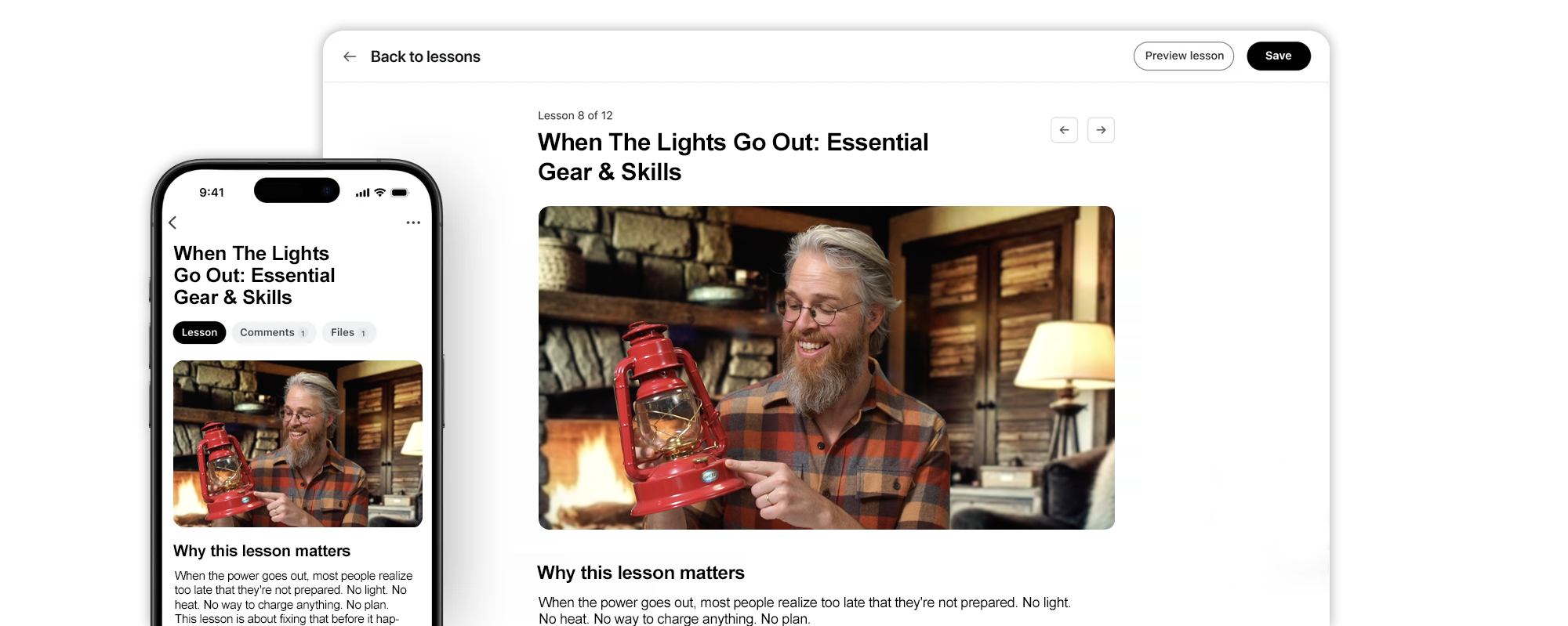The height and width of the screenshot is (626, 1568).
Task: Go to next lesson arrow button
Action: pos(1101,130)
